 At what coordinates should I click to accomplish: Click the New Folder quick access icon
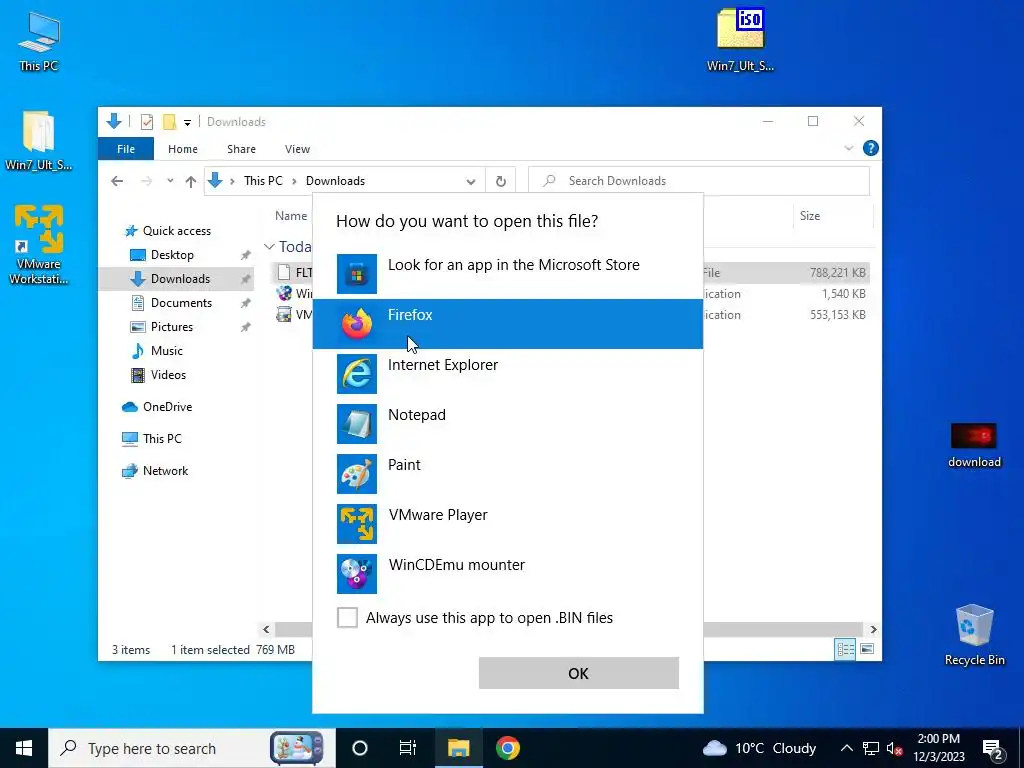coord(169,121)
